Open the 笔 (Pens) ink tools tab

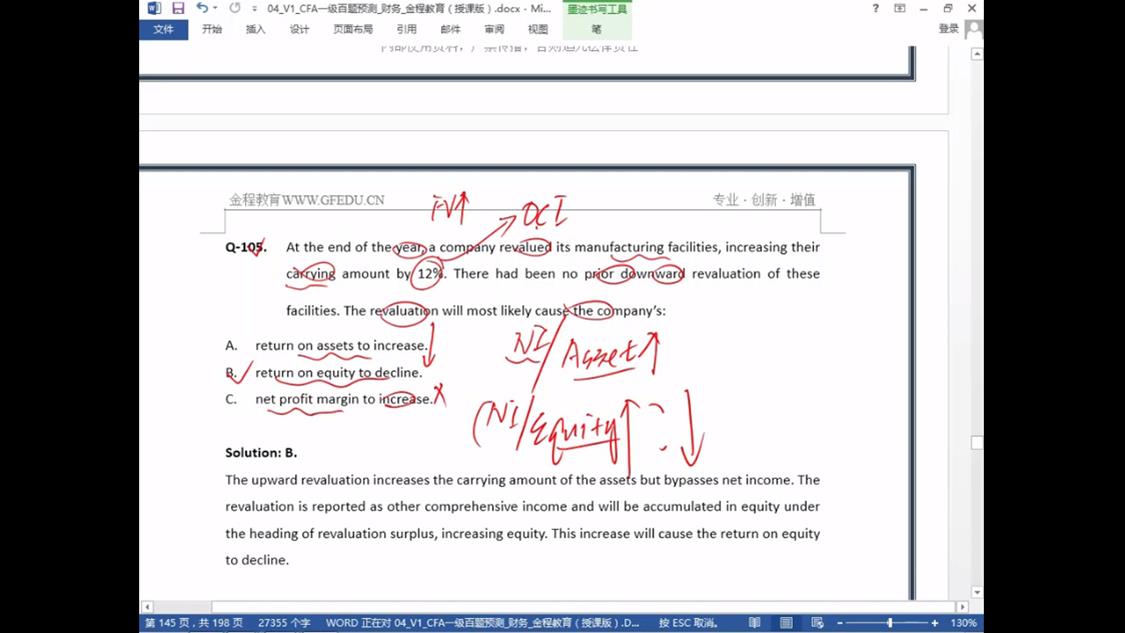(x=596, y=29)
